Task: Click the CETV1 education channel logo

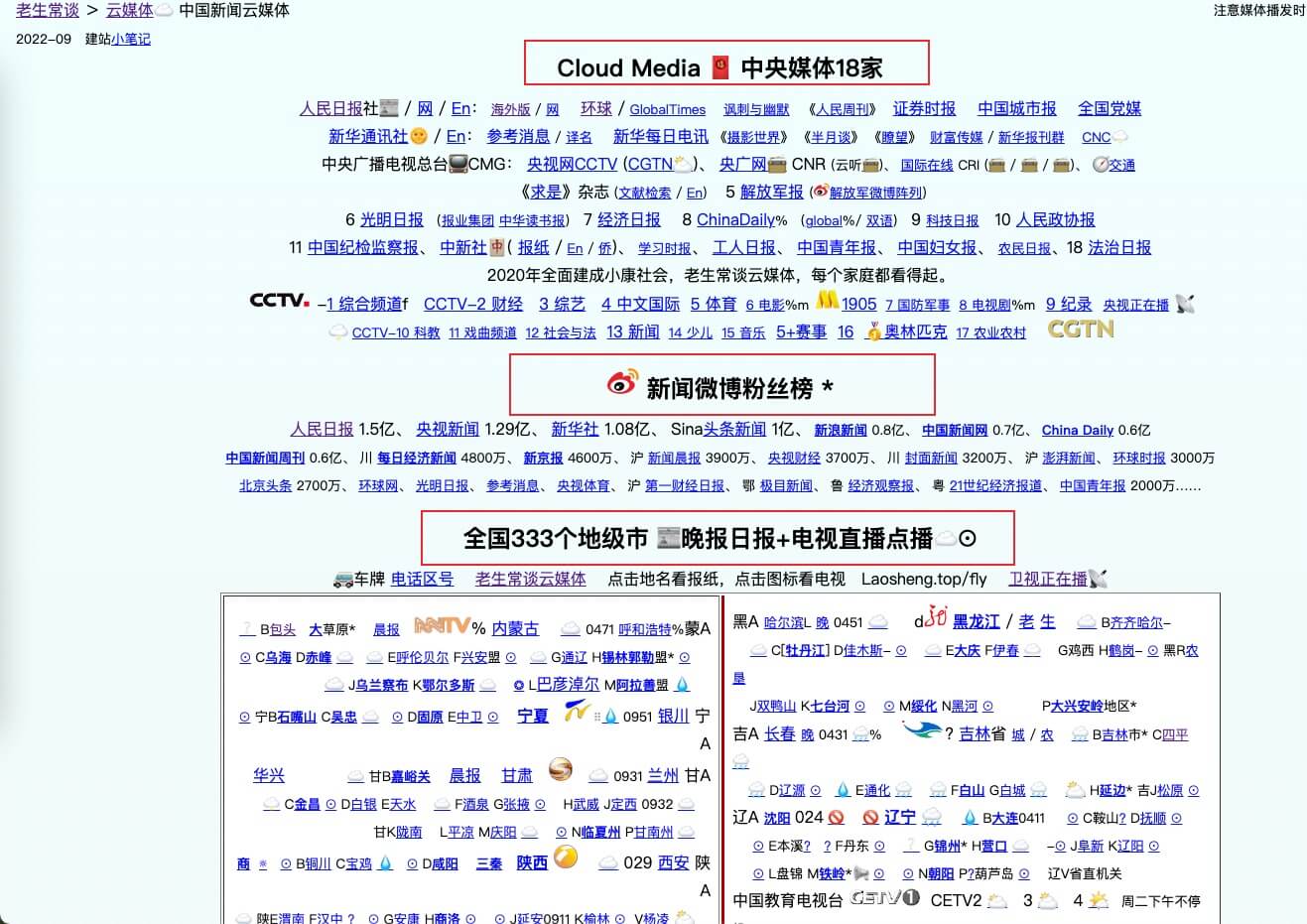Action: (885, 897)
